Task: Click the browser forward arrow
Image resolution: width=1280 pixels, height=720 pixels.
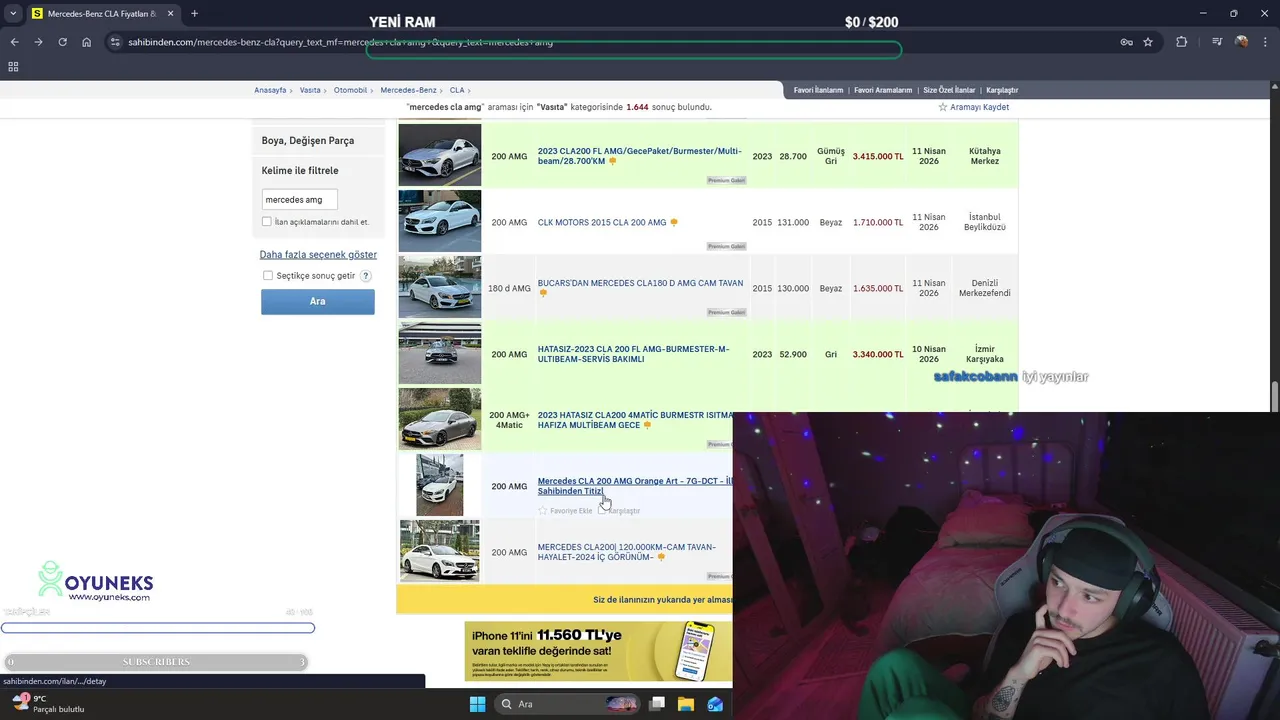Action: tap(38, 42)
